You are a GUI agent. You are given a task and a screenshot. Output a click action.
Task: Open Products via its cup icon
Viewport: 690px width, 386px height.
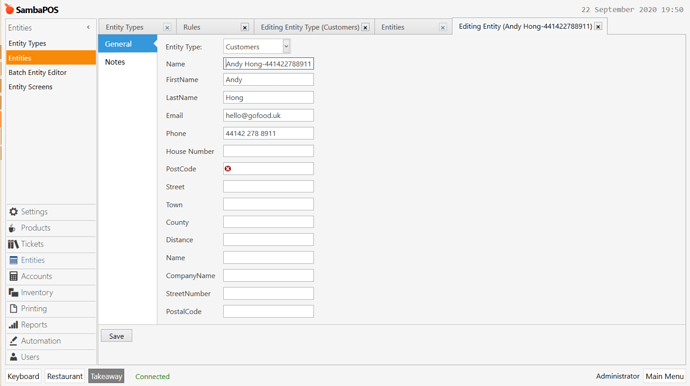pyautogui.click(x=12, y=228)
